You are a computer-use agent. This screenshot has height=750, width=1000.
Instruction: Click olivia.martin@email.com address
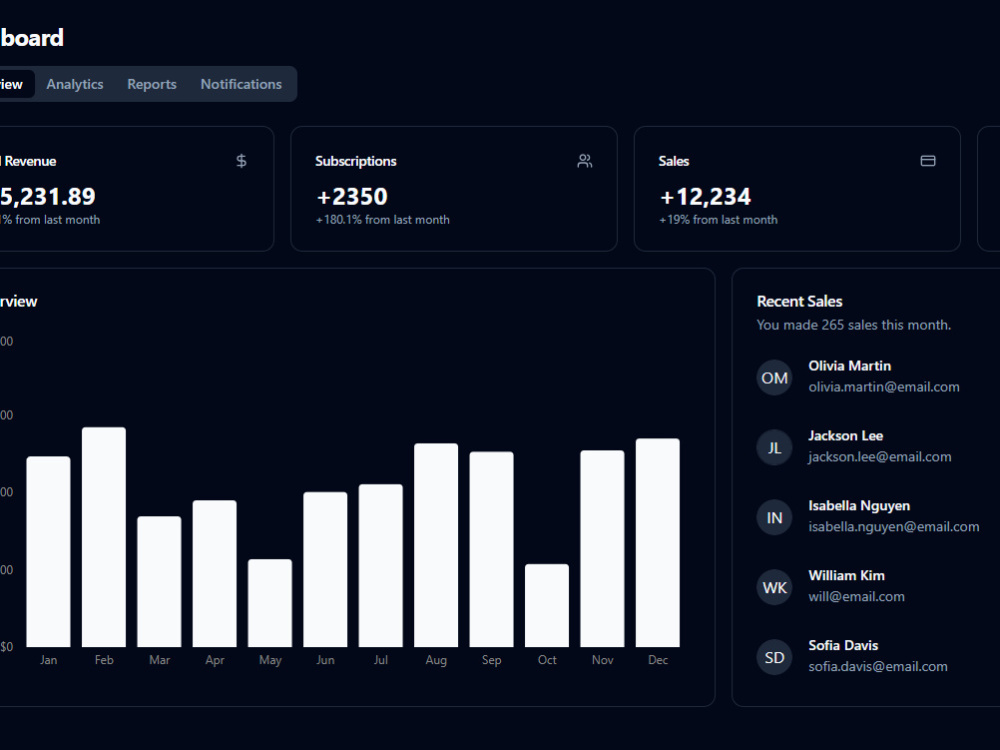tap(884, 387)
